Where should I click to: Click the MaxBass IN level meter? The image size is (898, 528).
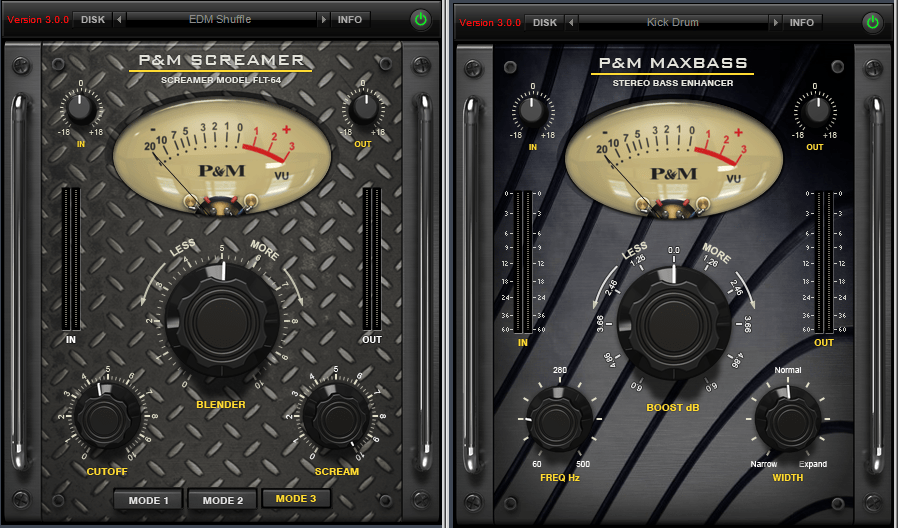(x=523, y=262)
